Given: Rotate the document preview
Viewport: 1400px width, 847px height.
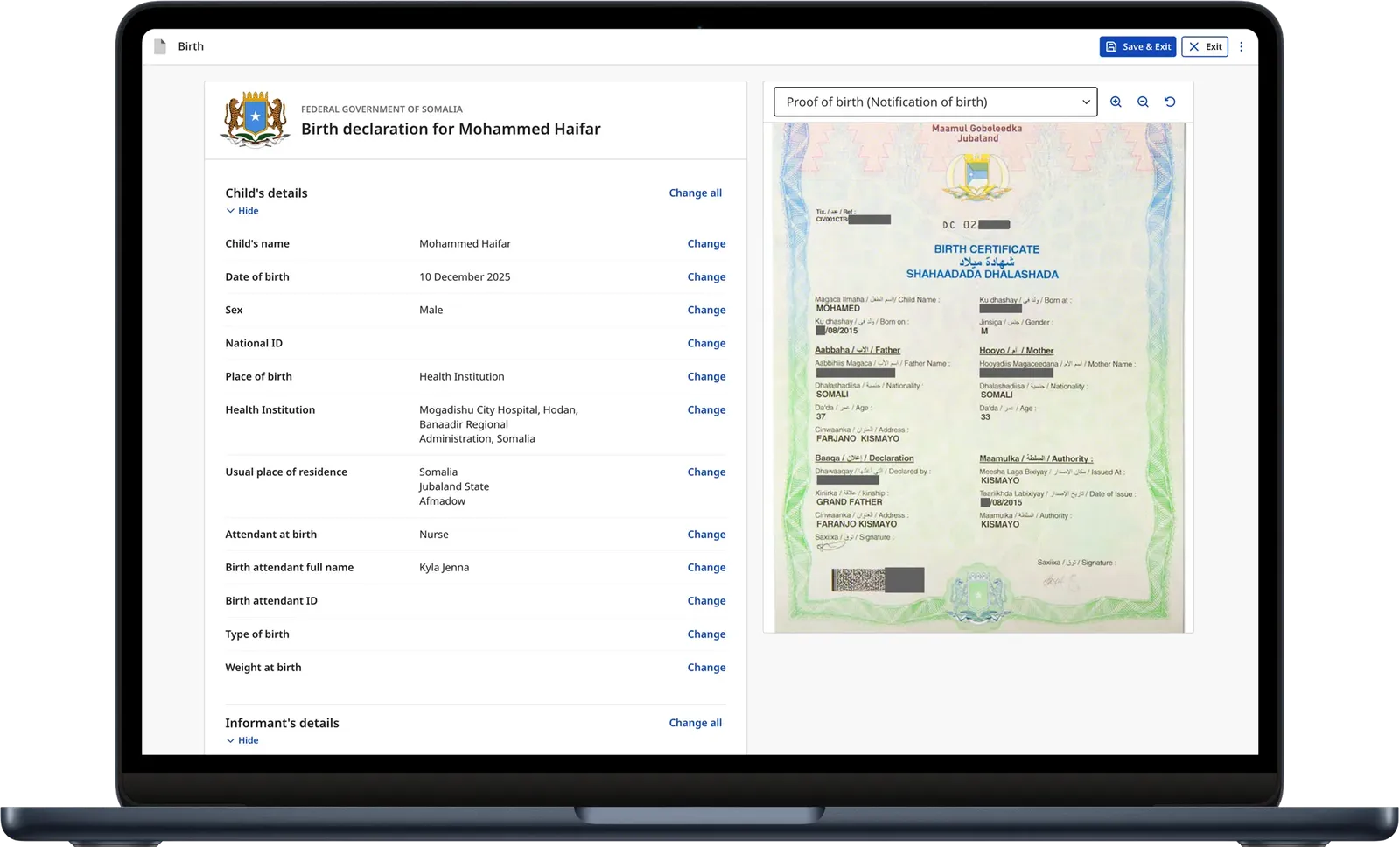Looking at the screenshot, I should point(1170,101).
